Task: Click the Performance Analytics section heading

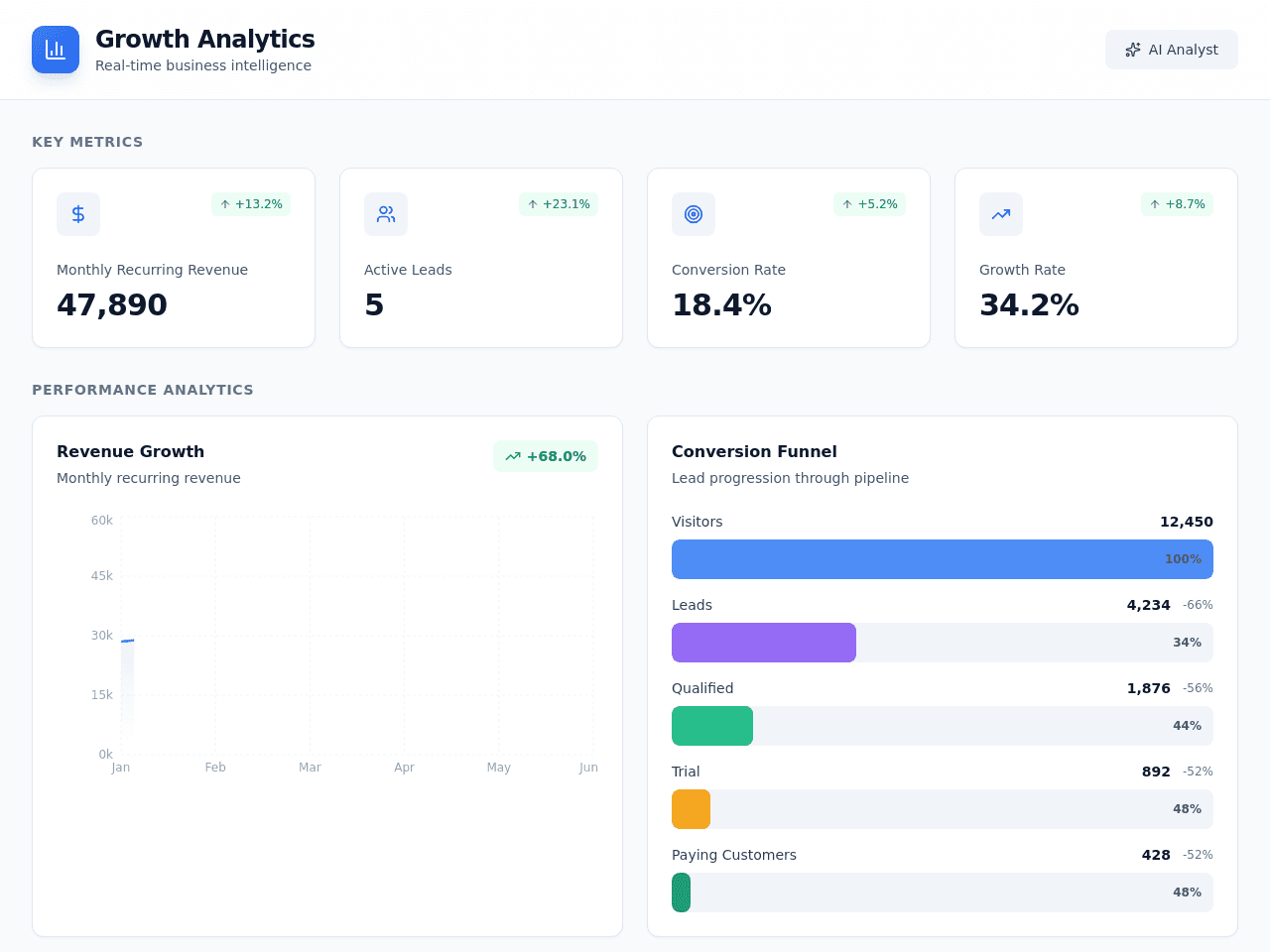Action: (x=143, y=390)
